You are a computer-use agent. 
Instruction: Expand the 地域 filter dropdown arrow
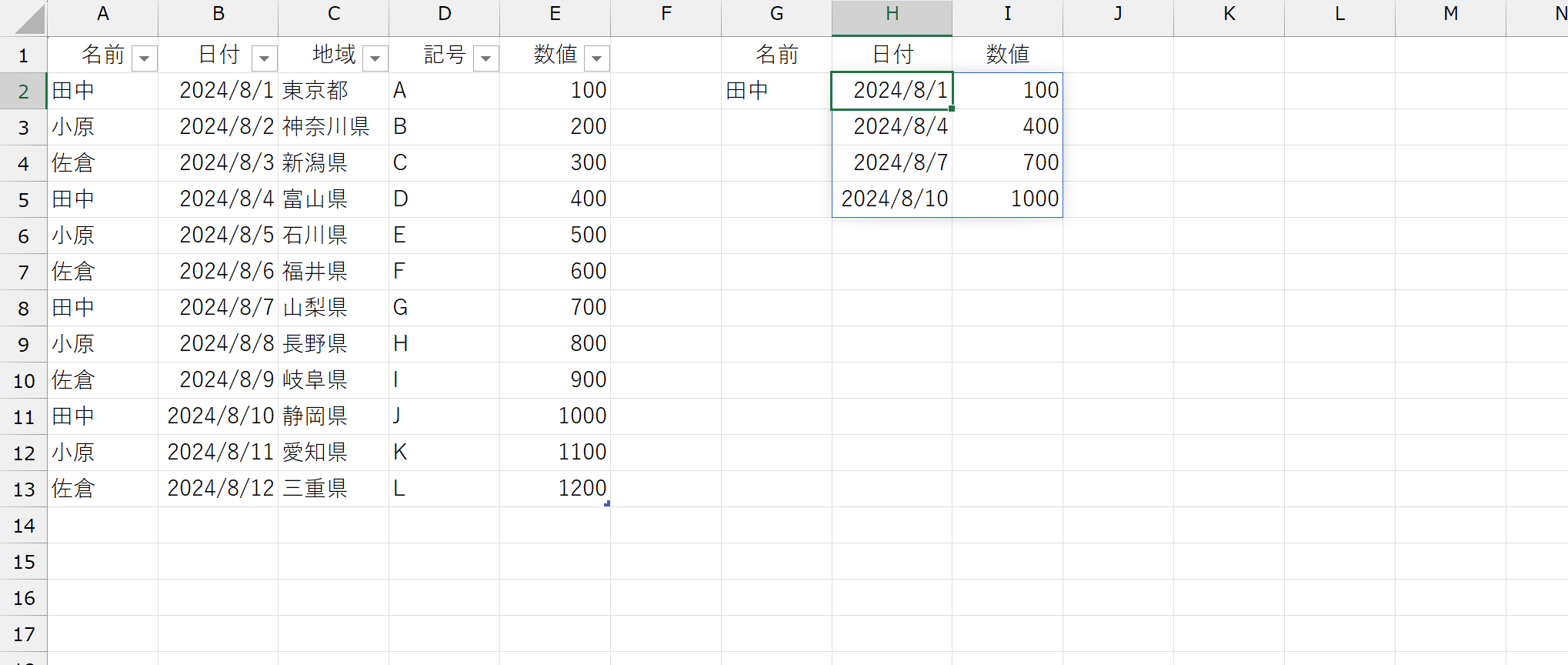(x=375, y=58)
